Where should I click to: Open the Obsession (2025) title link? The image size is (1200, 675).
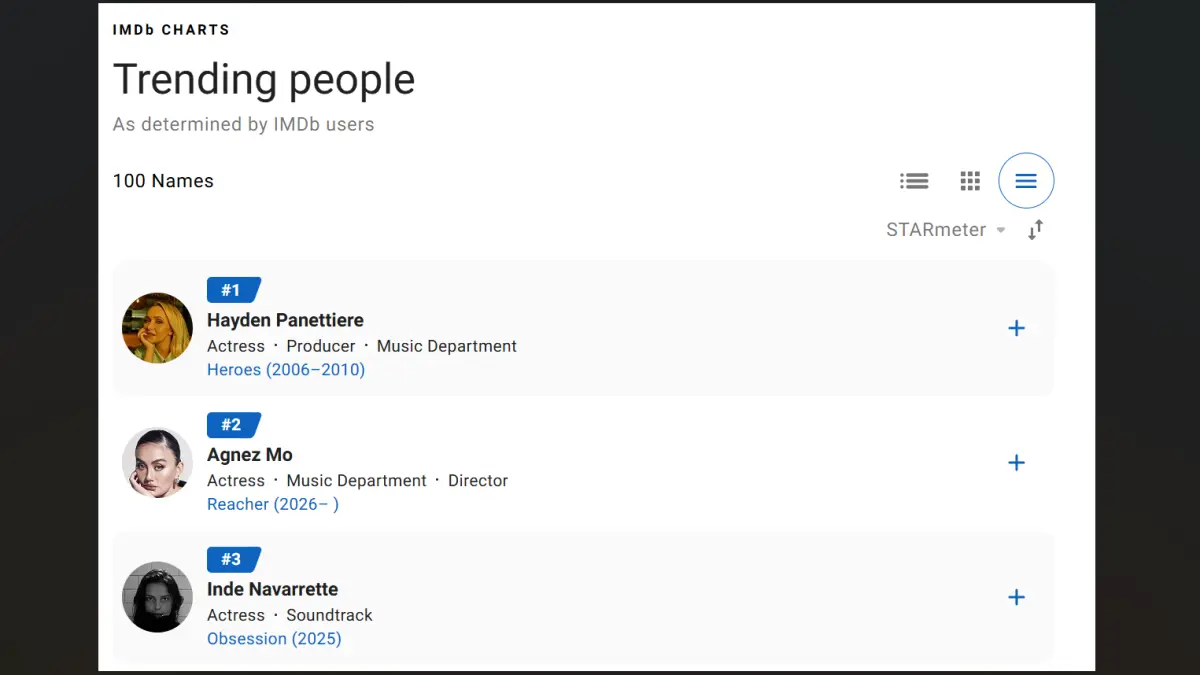click(x=274, y=639)
